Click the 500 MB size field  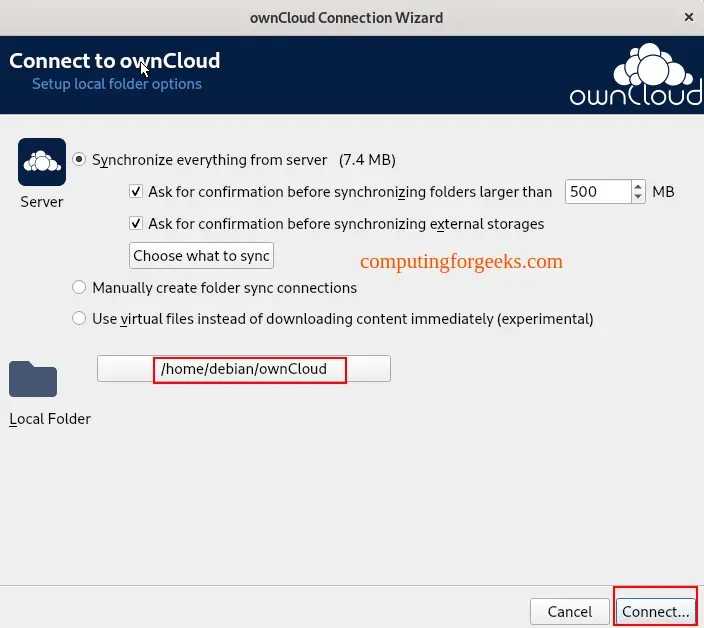point(598,192)
